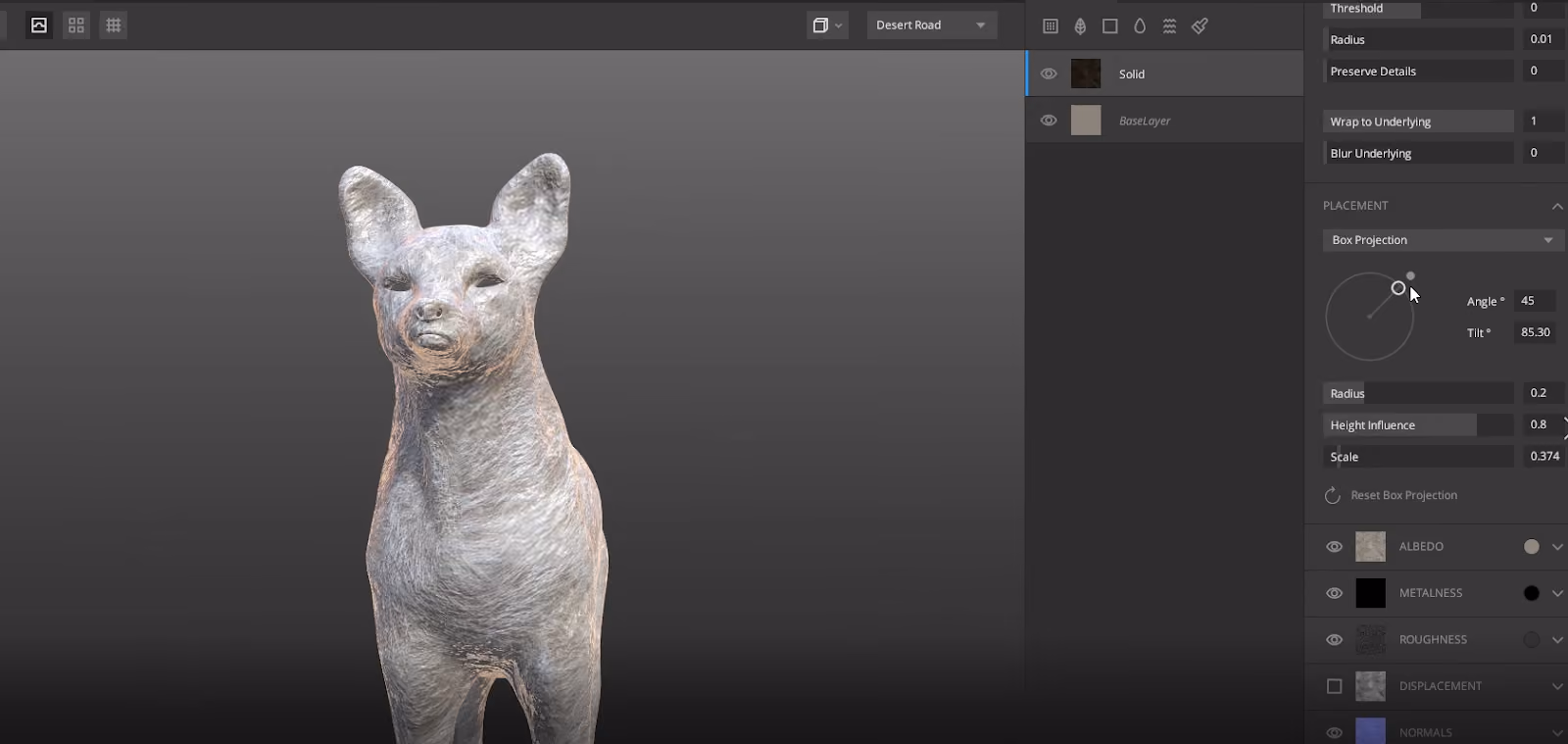Edit the Wrap to Underlying value 1
1568x744 pixels.
[1542, 122]
